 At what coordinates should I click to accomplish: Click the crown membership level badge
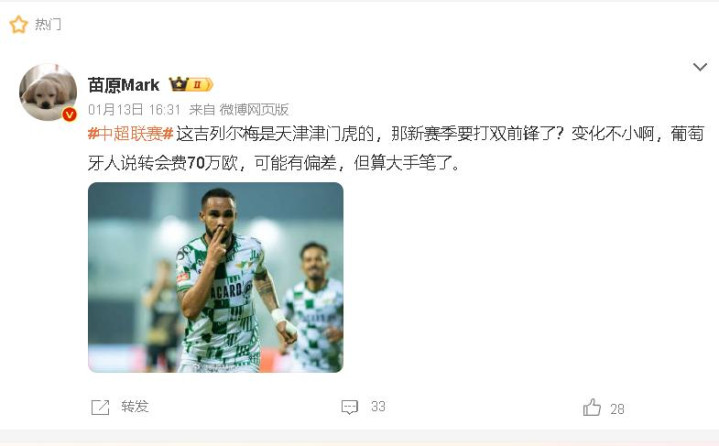(191, 84)
